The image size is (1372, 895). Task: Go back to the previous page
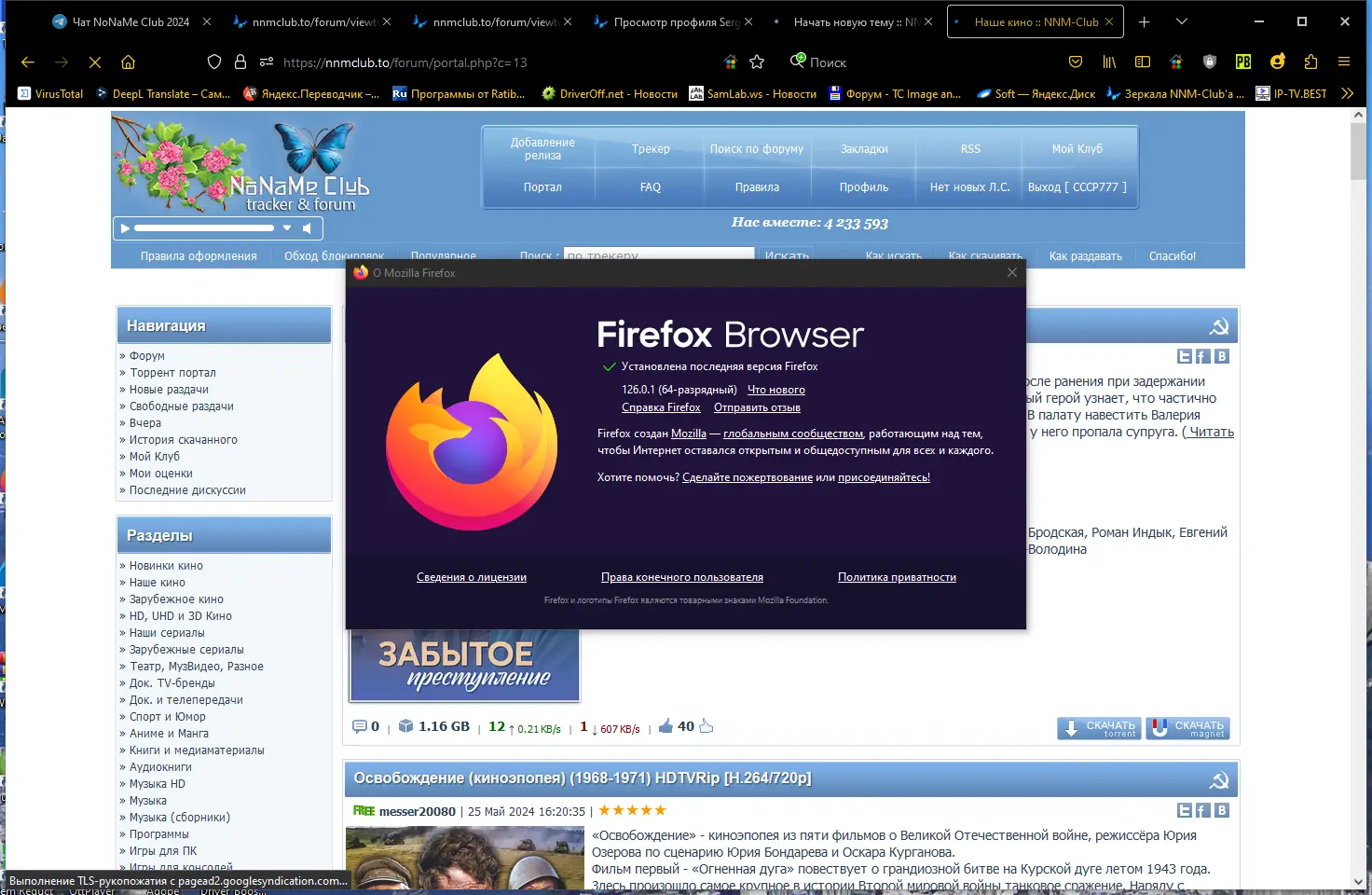click(28, 62)
